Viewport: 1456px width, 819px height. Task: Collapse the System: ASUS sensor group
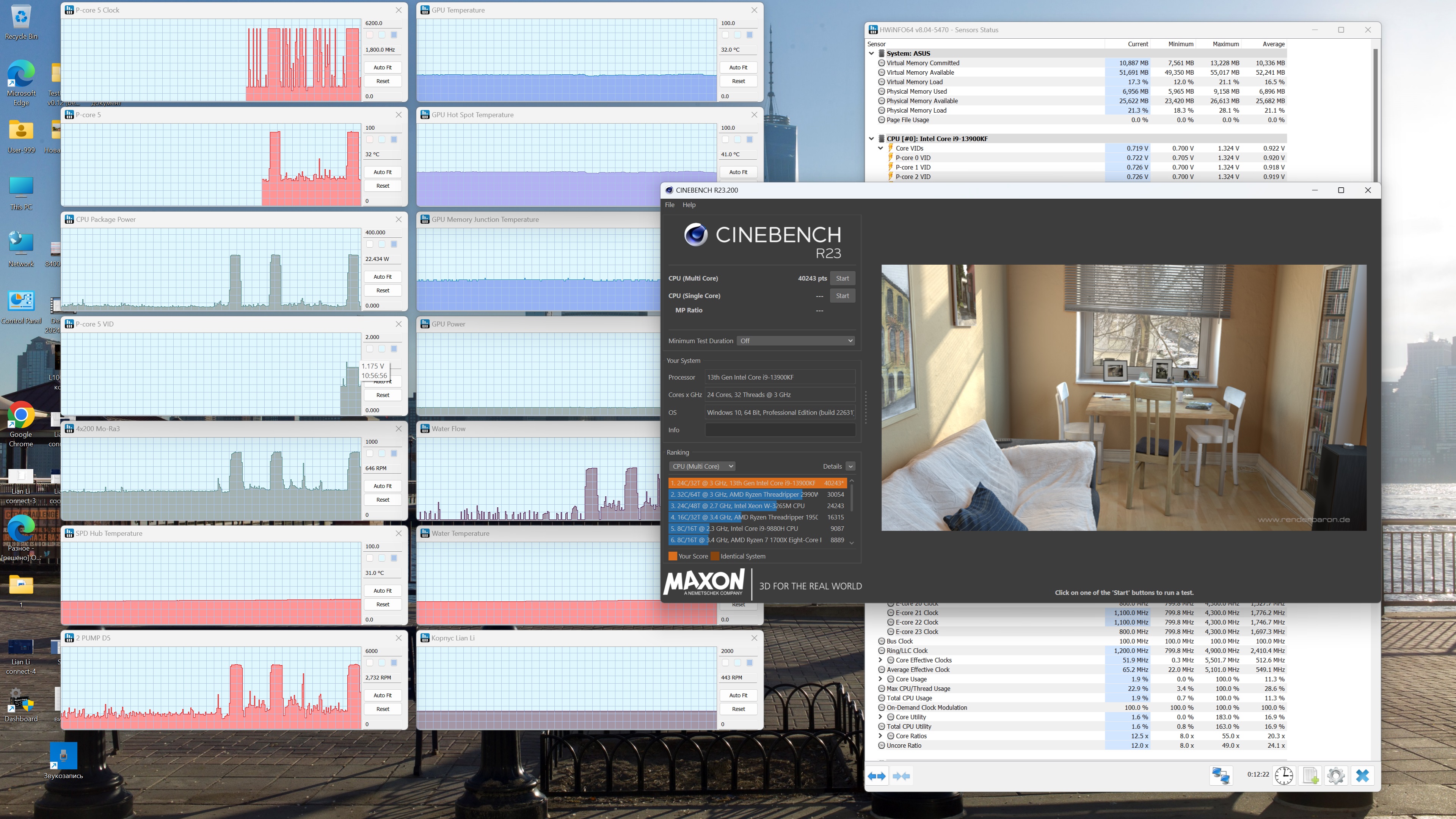(x=871, y=53)
